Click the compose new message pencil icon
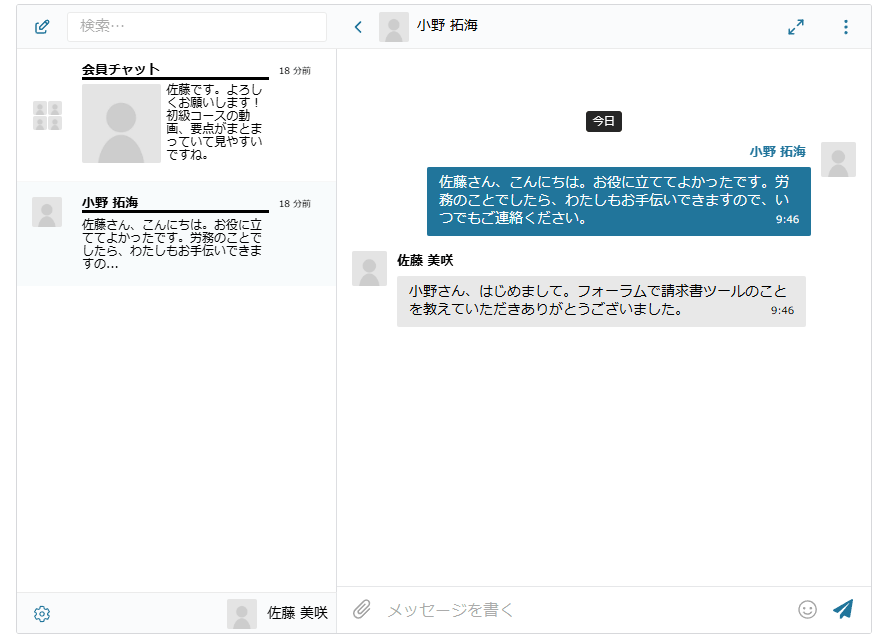 [42, 27]
